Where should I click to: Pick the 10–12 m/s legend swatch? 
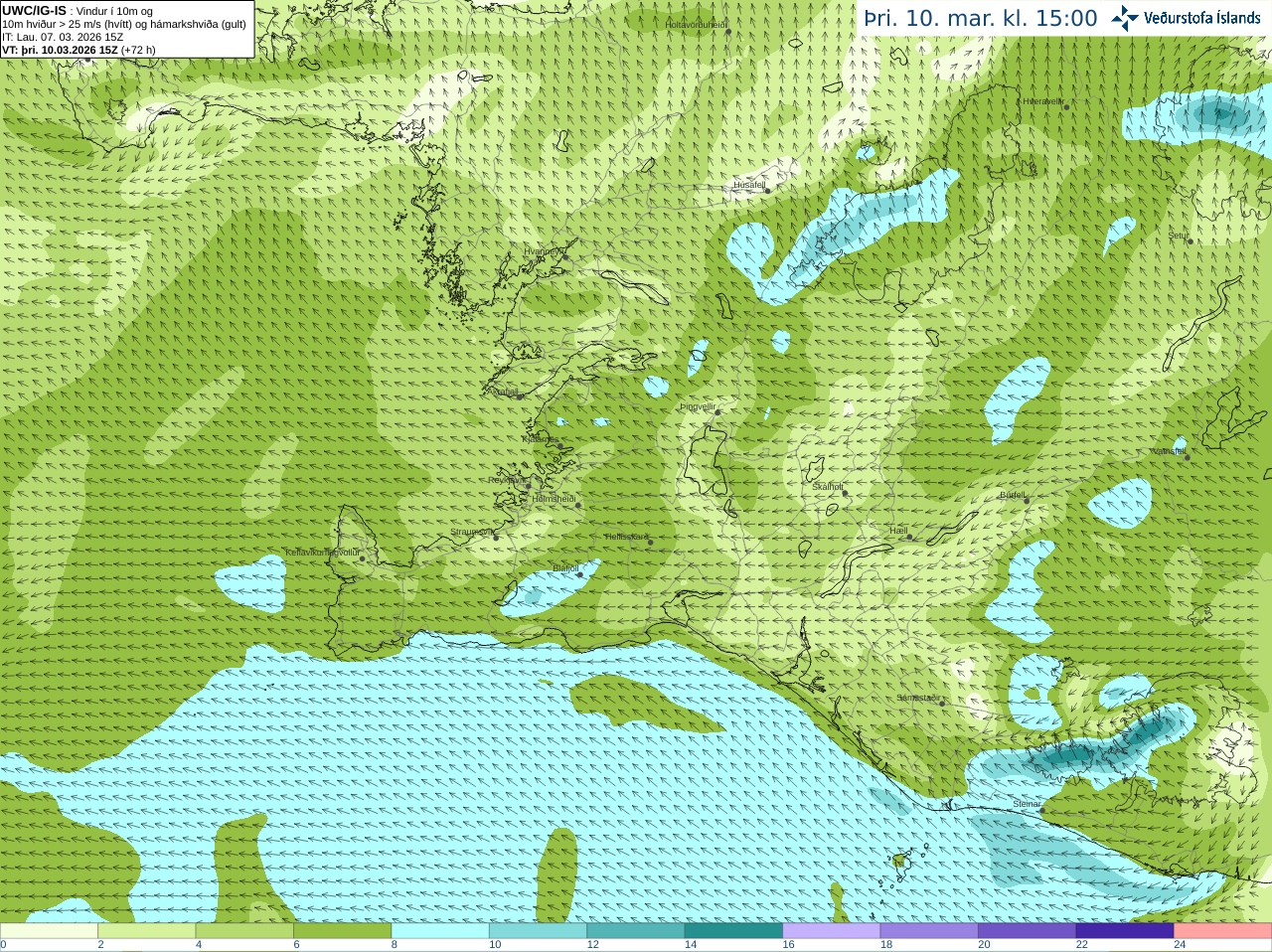click(538, 931)
